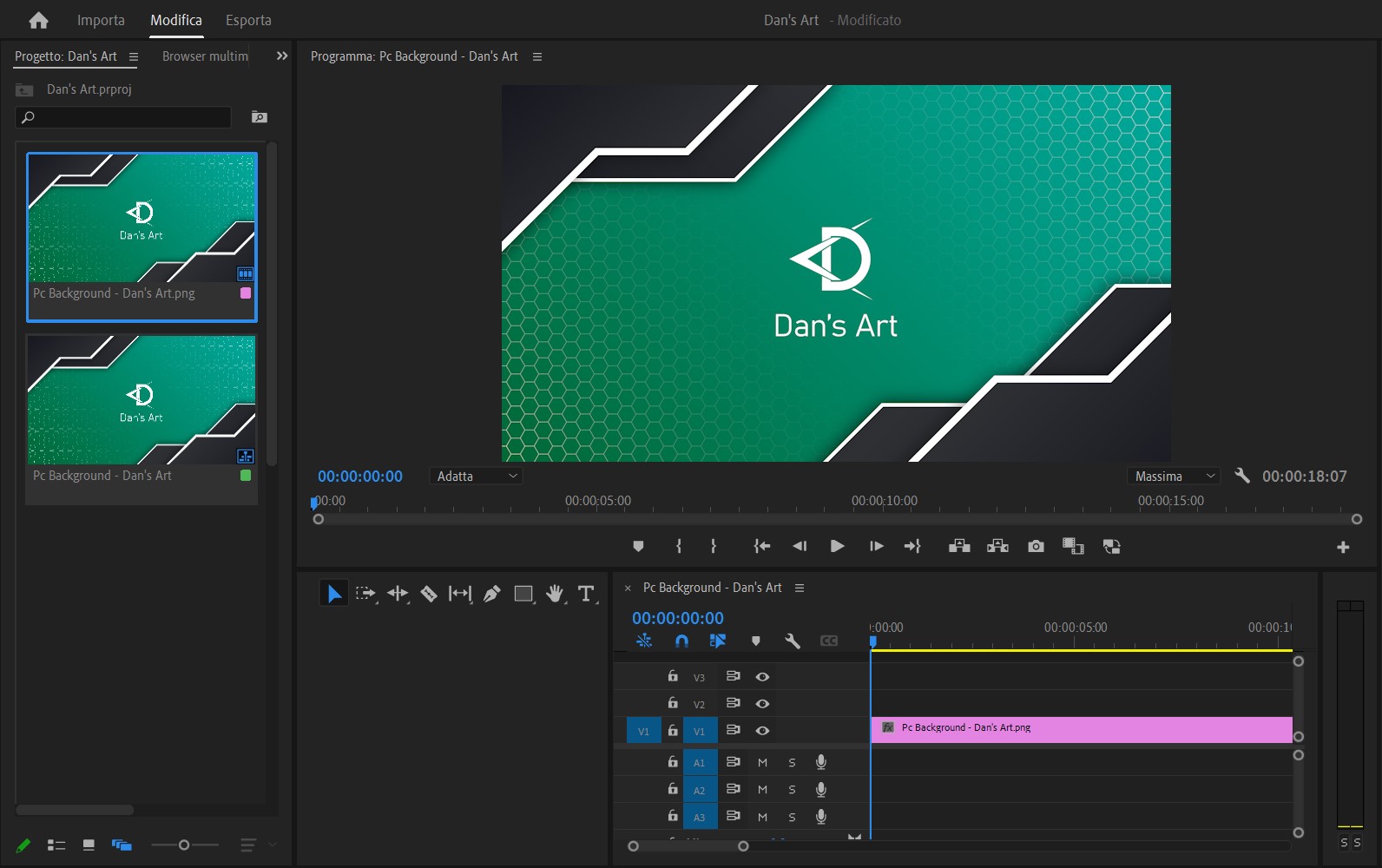Click the green label on sequence item
The width and height of the screenshot is (1382, 868).
pos(246,476)
